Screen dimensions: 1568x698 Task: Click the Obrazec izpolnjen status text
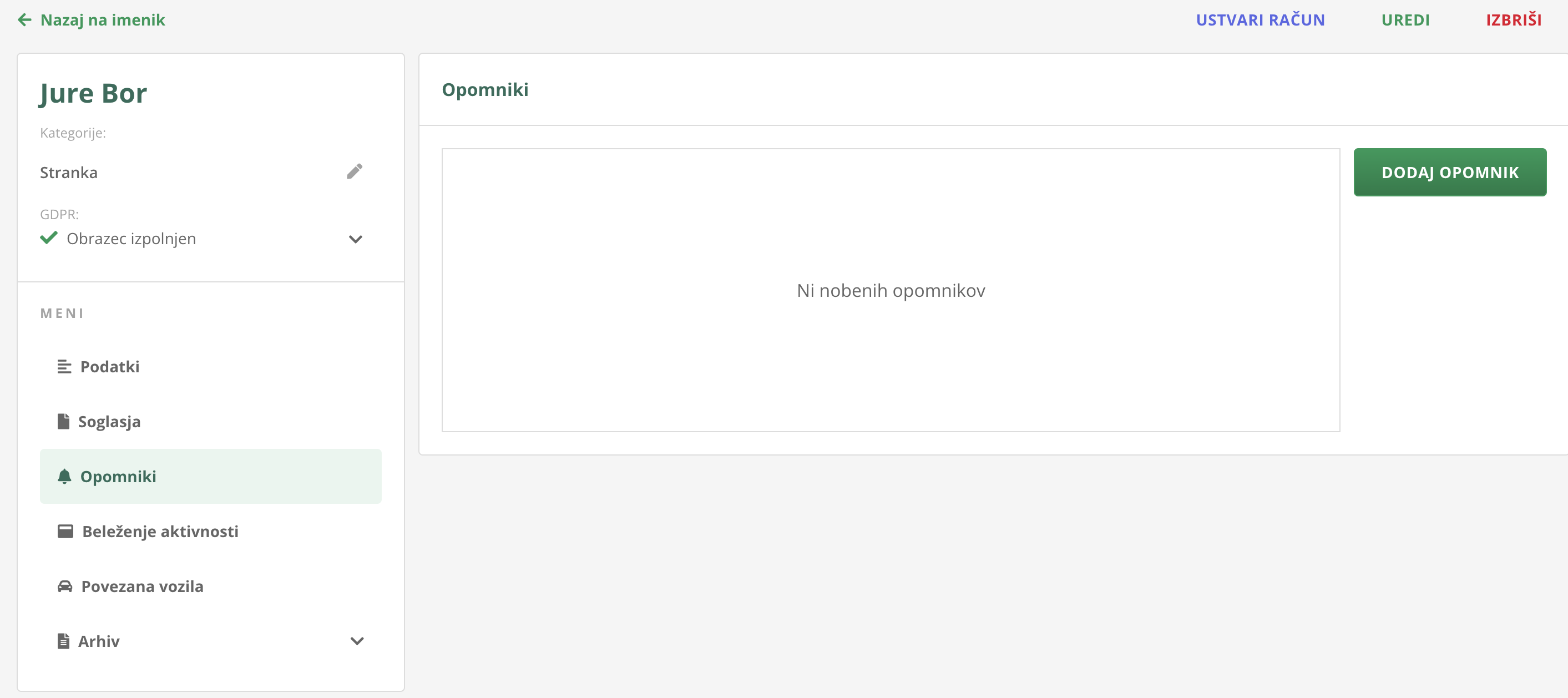click(x=131, y=239)
